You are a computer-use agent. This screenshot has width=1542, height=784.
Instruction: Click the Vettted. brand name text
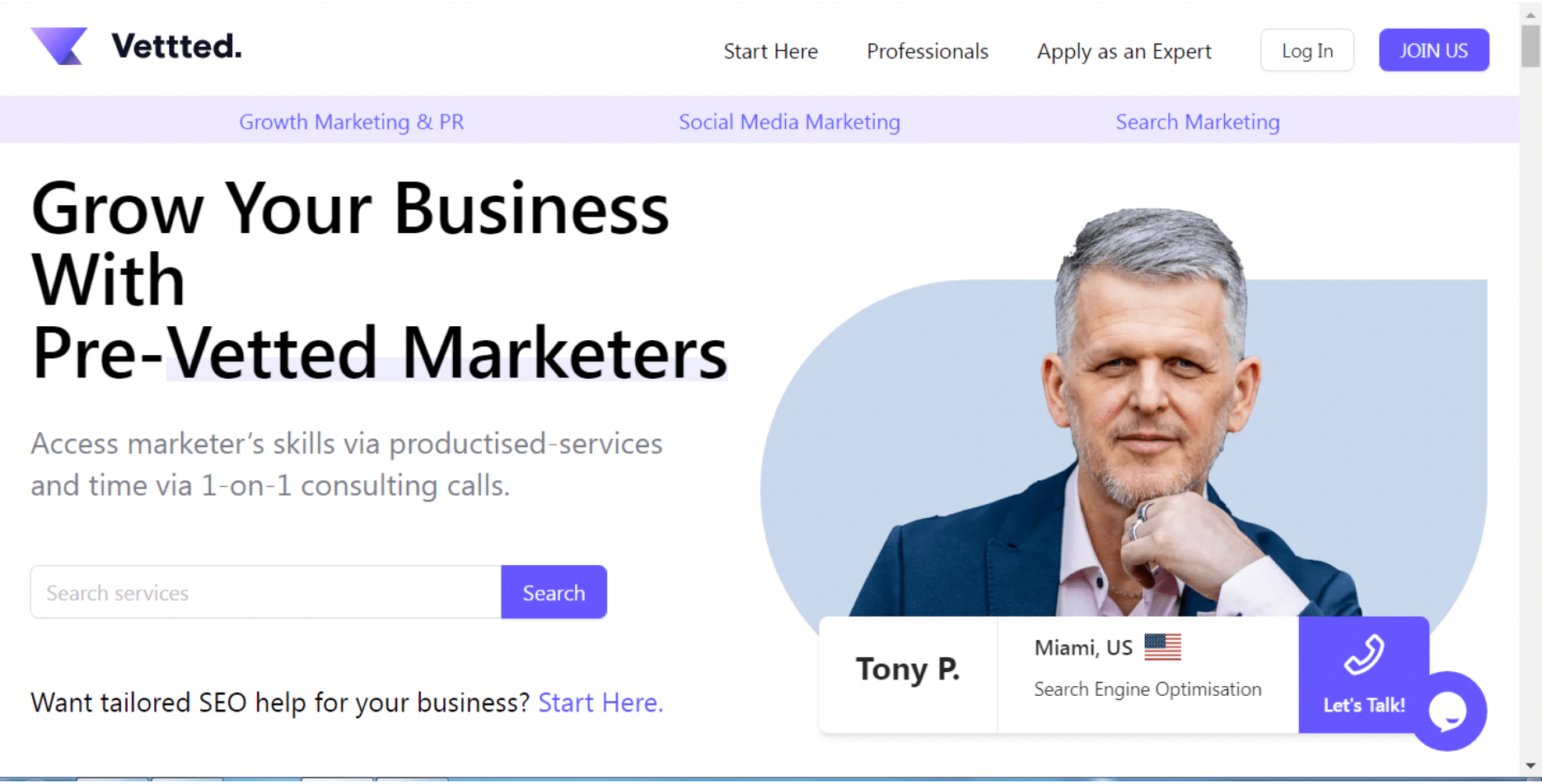(x=176, y=46)
